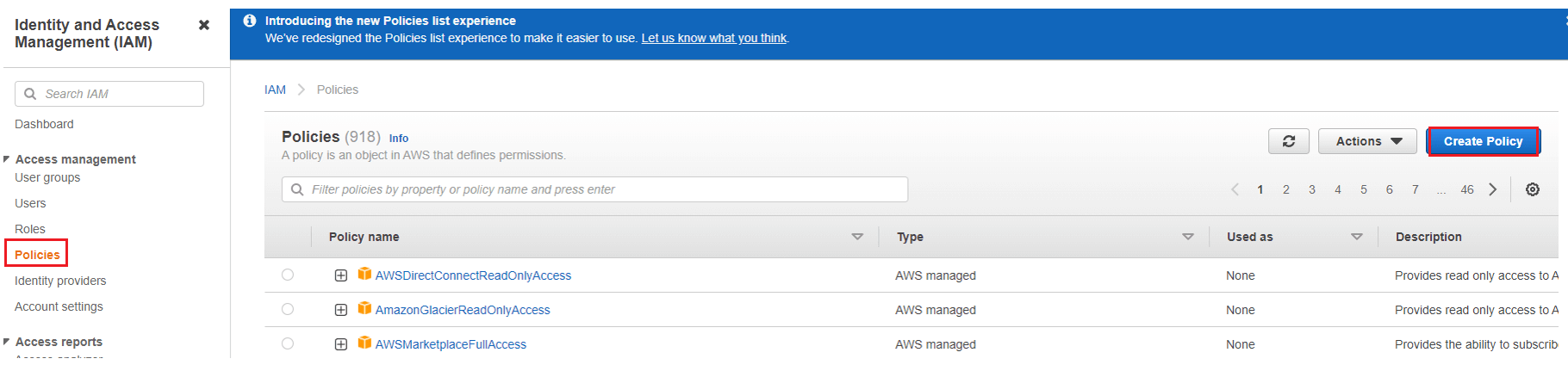Click the Description column header
Image resolution: width=1568 pixels, height=371 pixels.
(x=1428, y=237)
